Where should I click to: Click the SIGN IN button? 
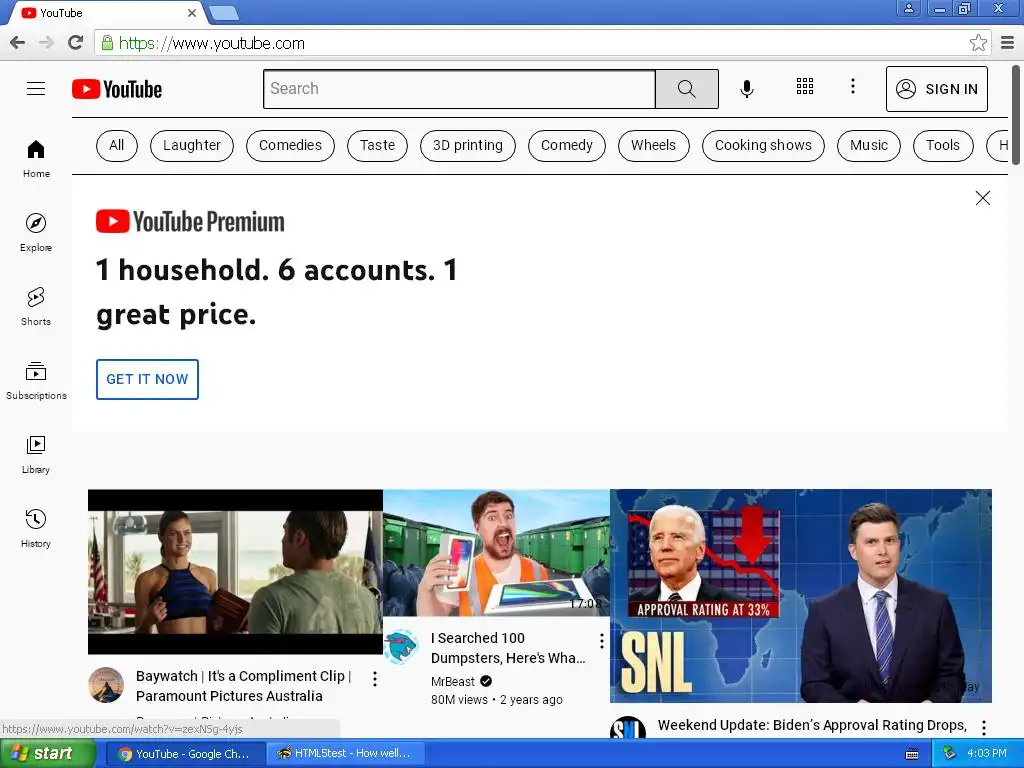coord(936,89)
